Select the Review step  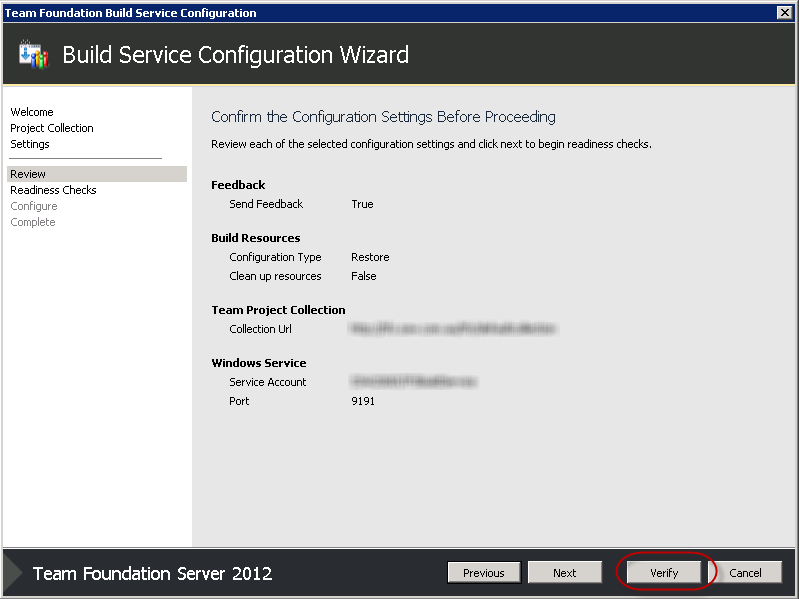click(x=97, y=174)
